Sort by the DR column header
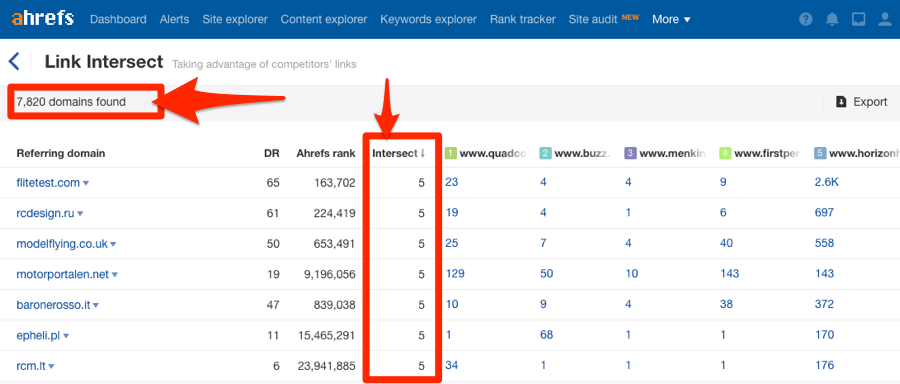 (x=271, y=153)
